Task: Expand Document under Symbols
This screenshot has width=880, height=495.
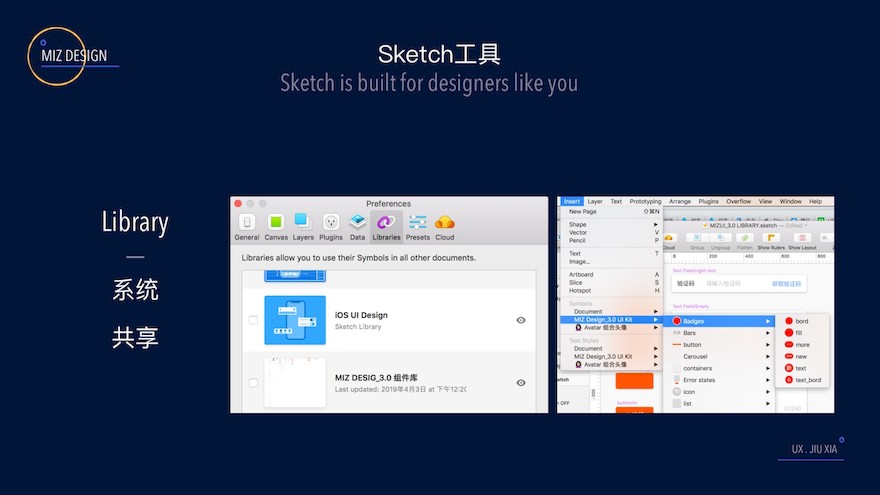Action: coord(612,311)
